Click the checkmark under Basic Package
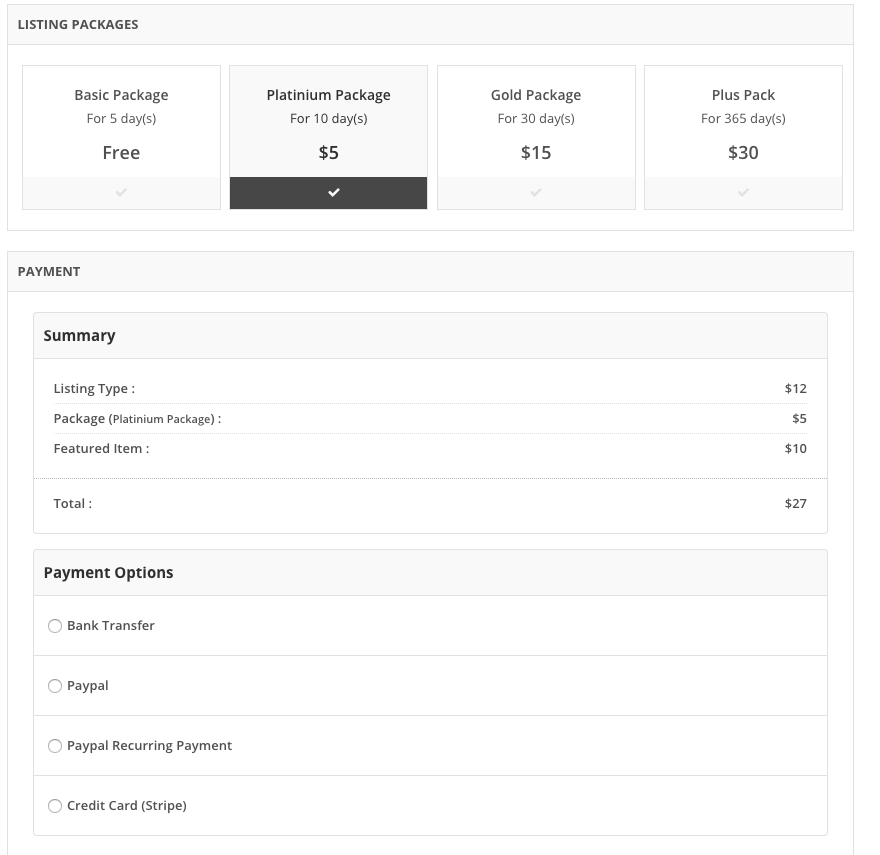880x855 pixels. [x=121, y=193]
